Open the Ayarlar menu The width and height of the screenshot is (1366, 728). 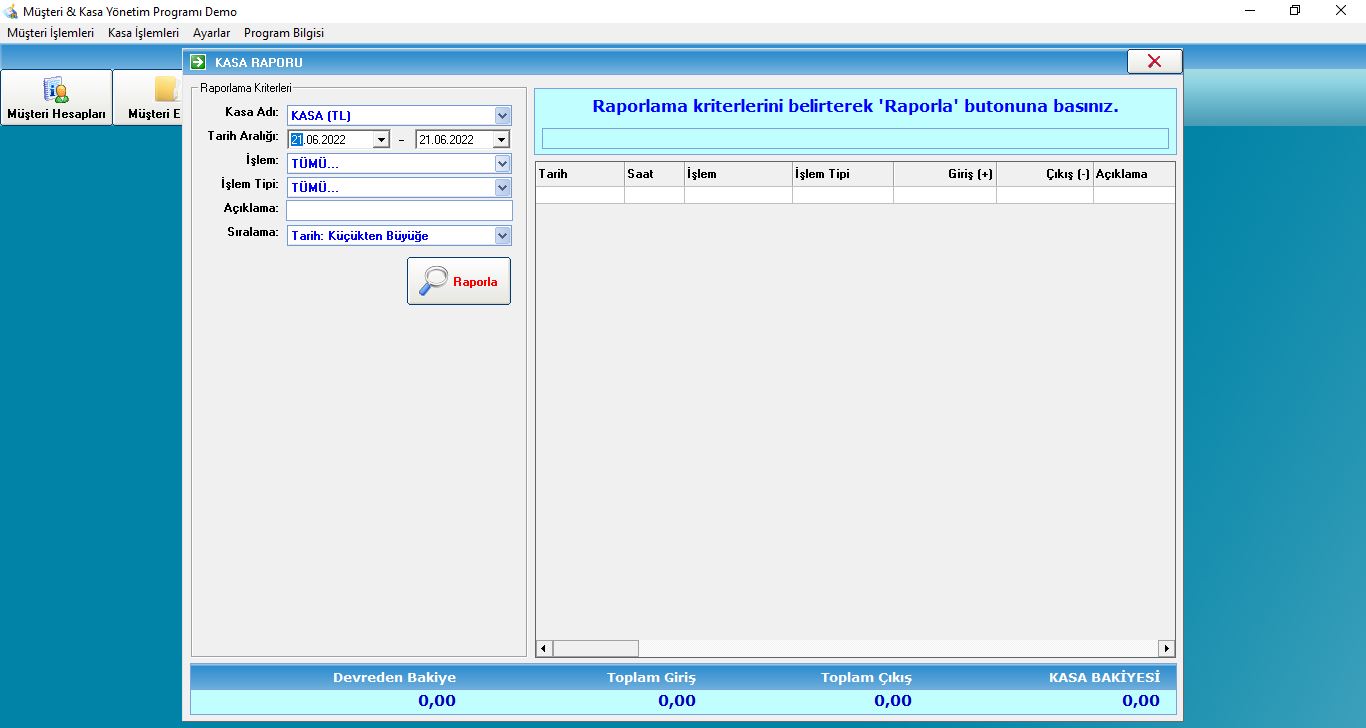(211, 33)
